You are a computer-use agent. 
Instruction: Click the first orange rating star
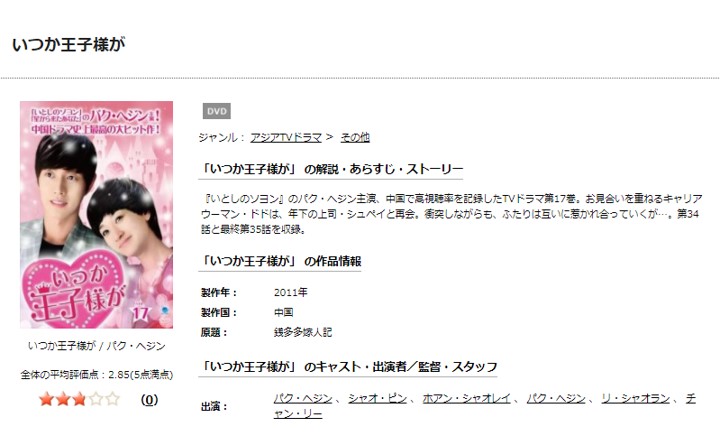46,399
